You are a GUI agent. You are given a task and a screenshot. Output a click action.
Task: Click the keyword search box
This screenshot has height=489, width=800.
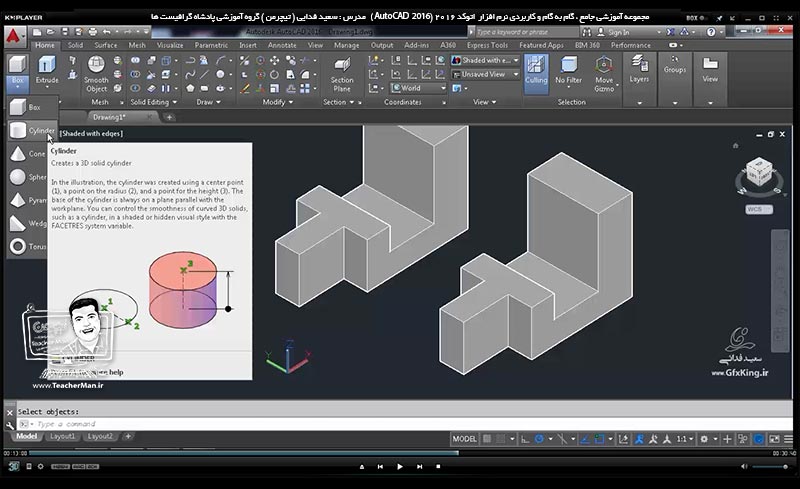point(527,32)
